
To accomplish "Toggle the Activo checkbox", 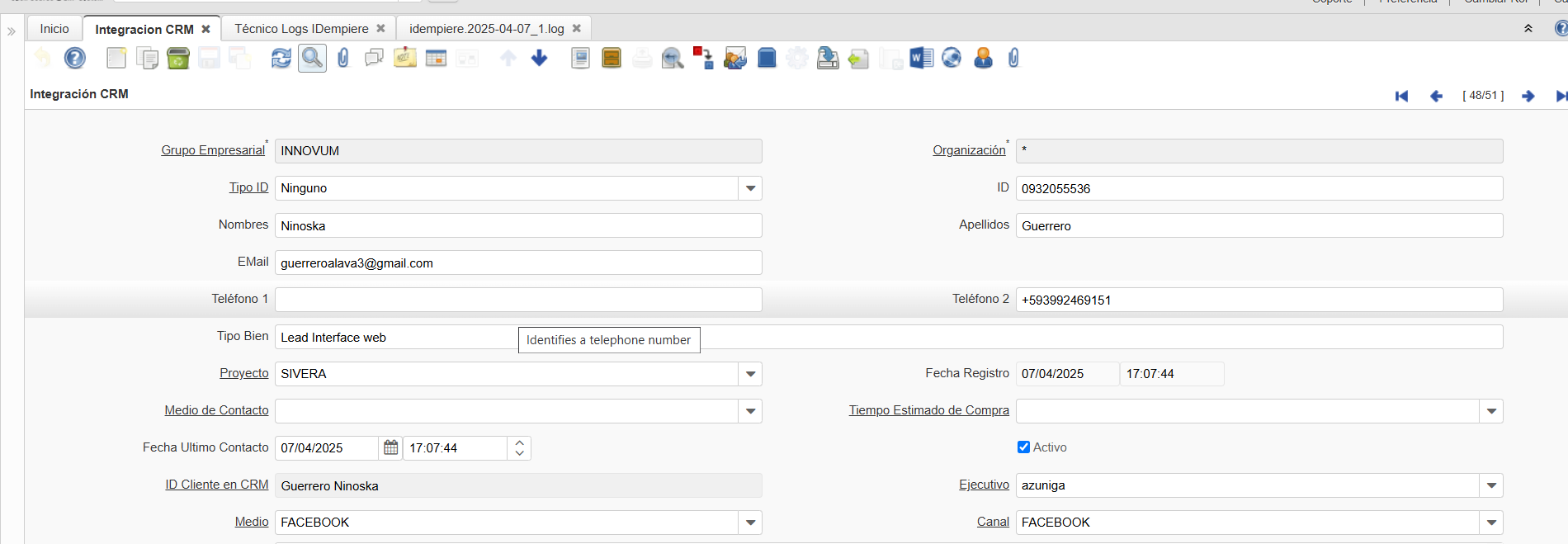I will tap(1023, 447).
